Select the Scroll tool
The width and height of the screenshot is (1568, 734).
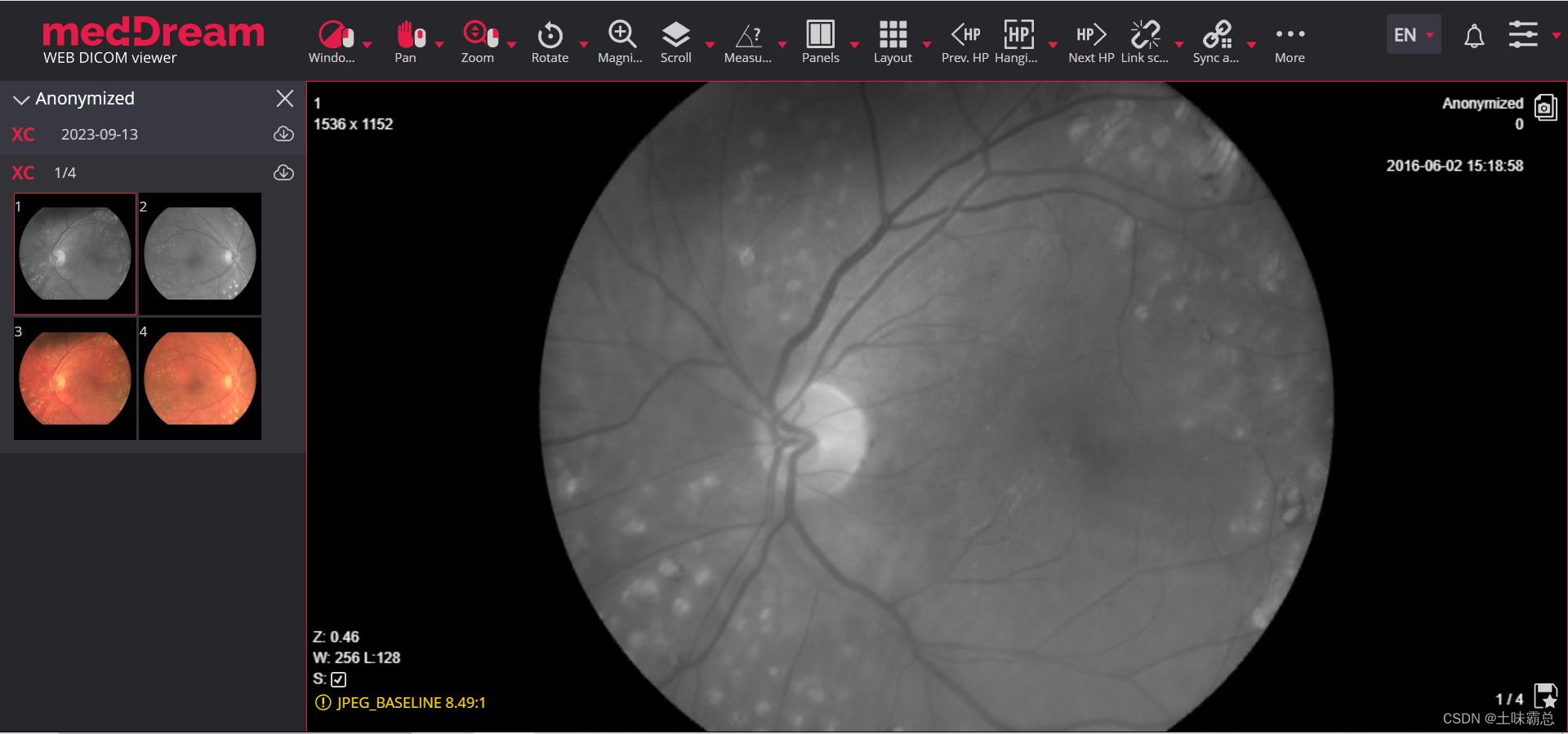(676, 42)
